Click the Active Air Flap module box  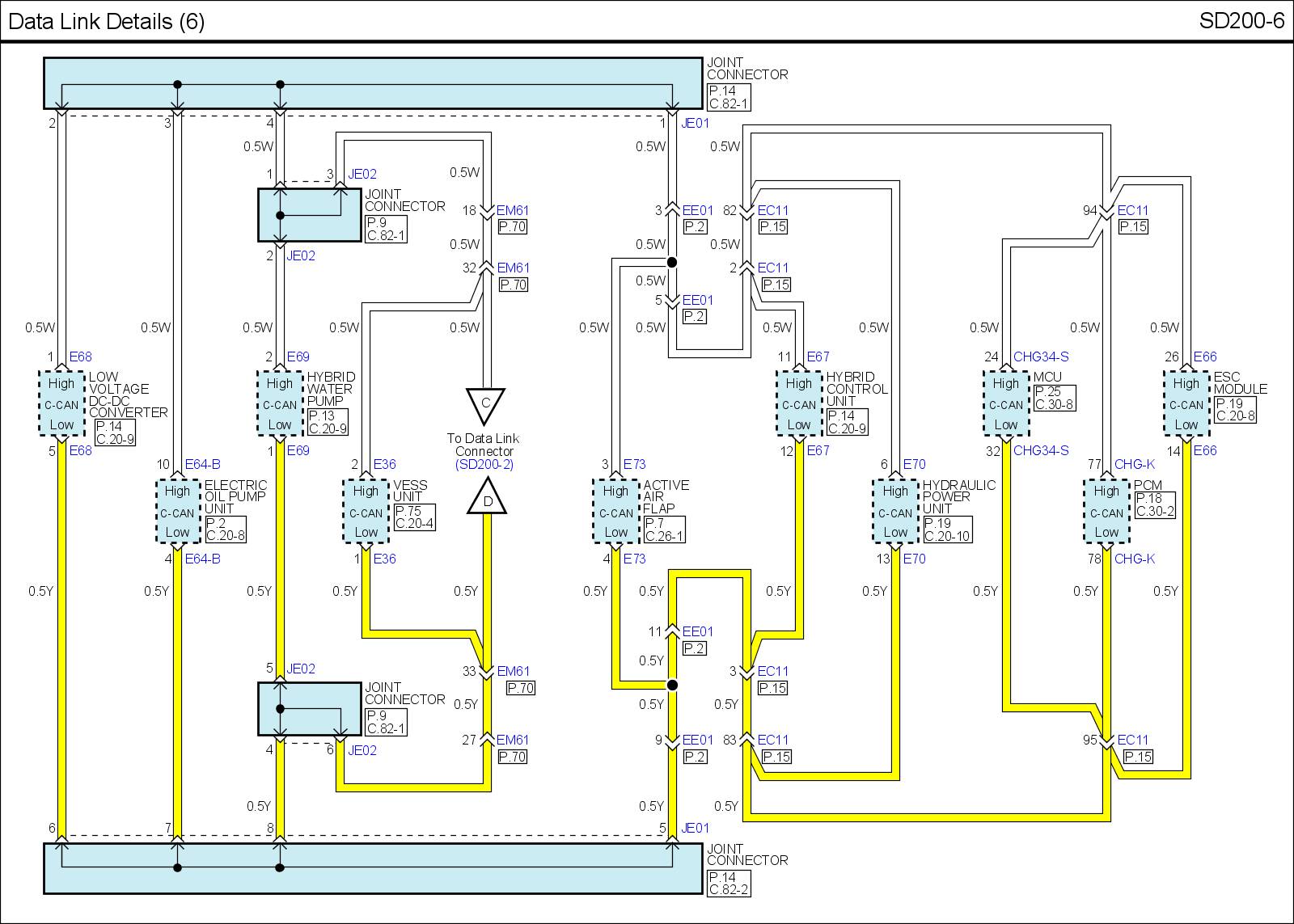(x=615, y=512)
